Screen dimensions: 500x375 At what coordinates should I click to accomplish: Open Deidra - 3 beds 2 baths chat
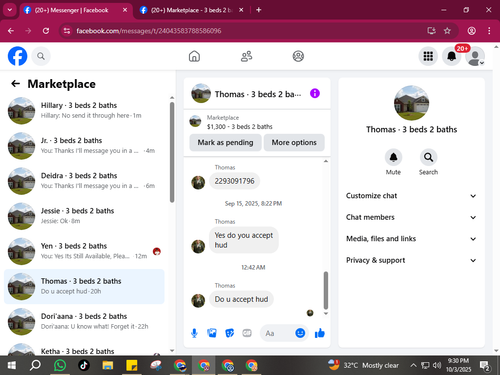(84, 181)
